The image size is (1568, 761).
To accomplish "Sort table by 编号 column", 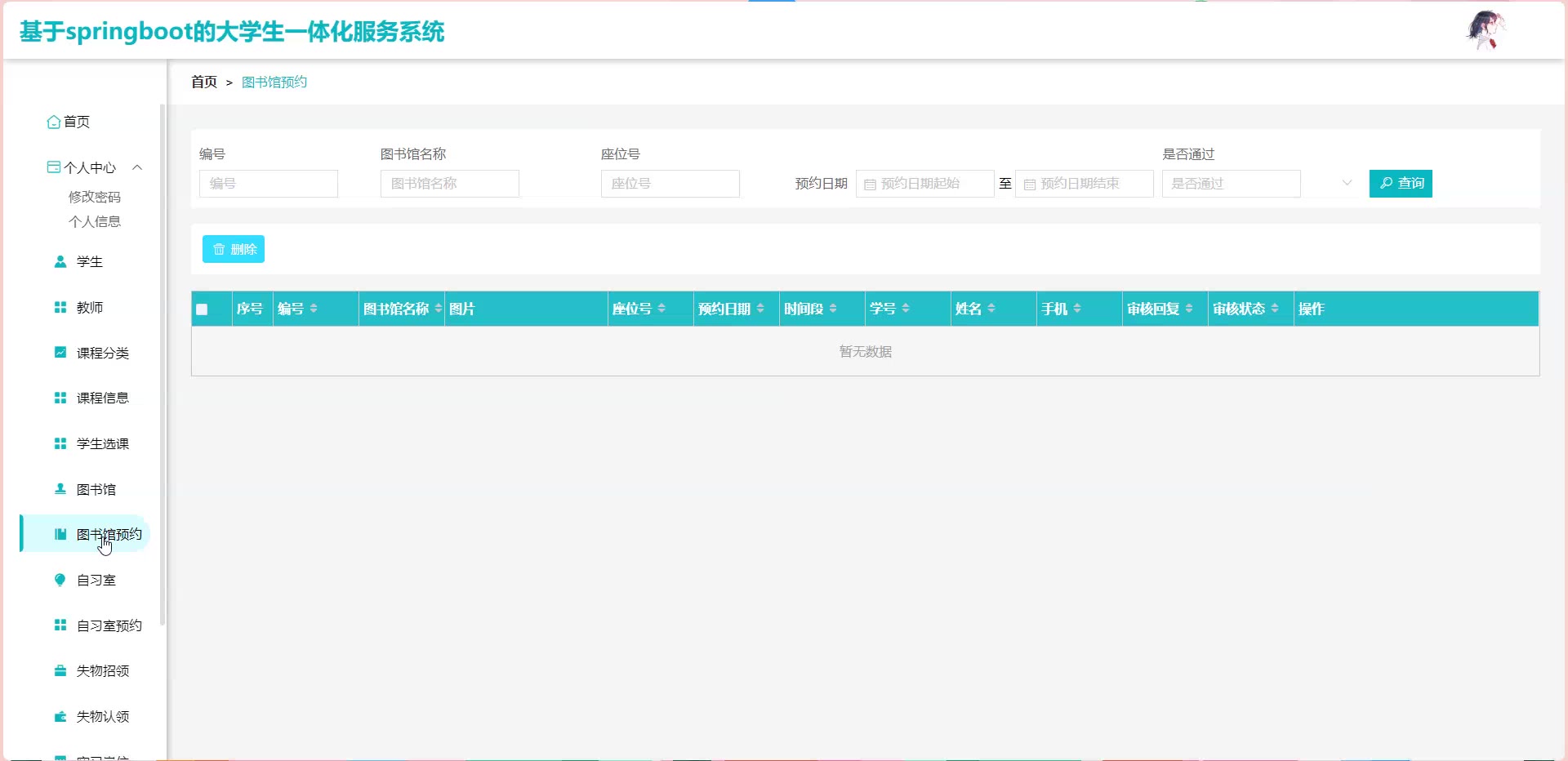I will [x=314, y=309].
